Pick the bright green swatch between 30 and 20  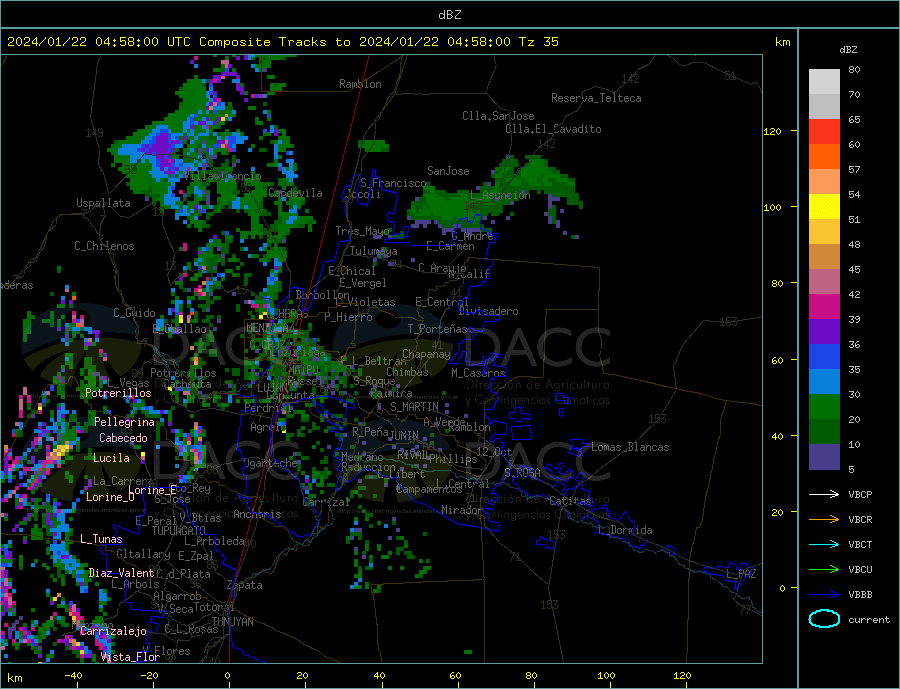[824, 407]
